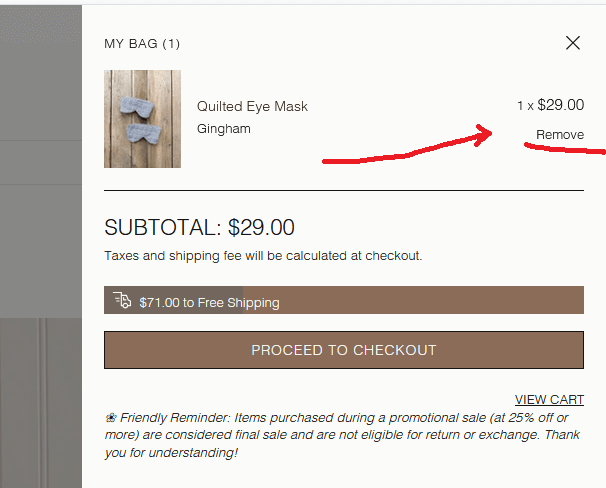Select the Gingham variant label
Viewport: 606px width, 488px height.
[x=224, y=129]
